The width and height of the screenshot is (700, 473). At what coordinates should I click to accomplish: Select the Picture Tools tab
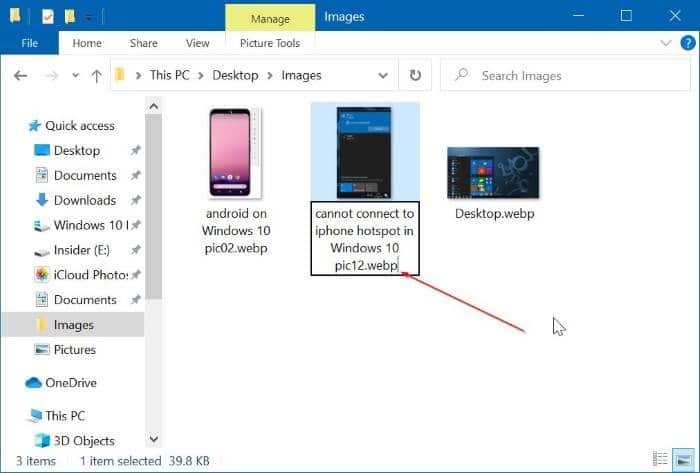tap(270, 43)
